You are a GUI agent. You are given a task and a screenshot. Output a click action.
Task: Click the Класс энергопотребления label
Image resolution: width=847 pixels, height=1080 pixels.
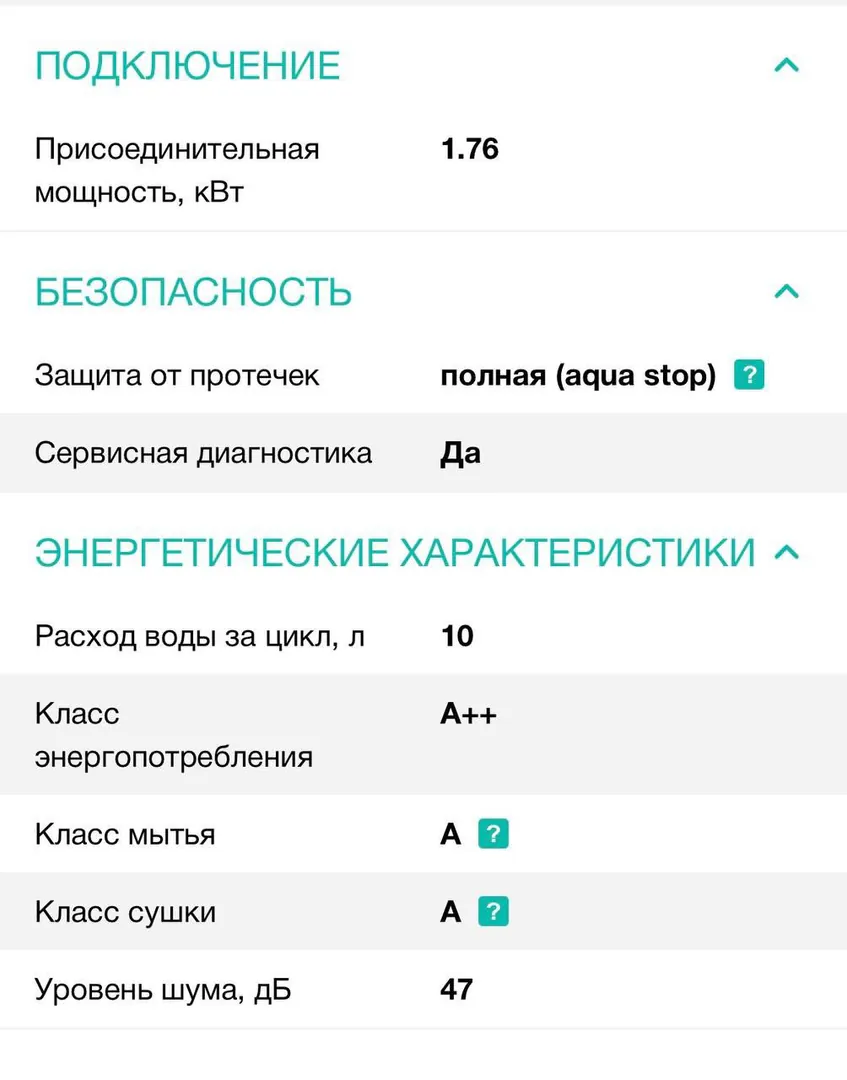[174, 735]
